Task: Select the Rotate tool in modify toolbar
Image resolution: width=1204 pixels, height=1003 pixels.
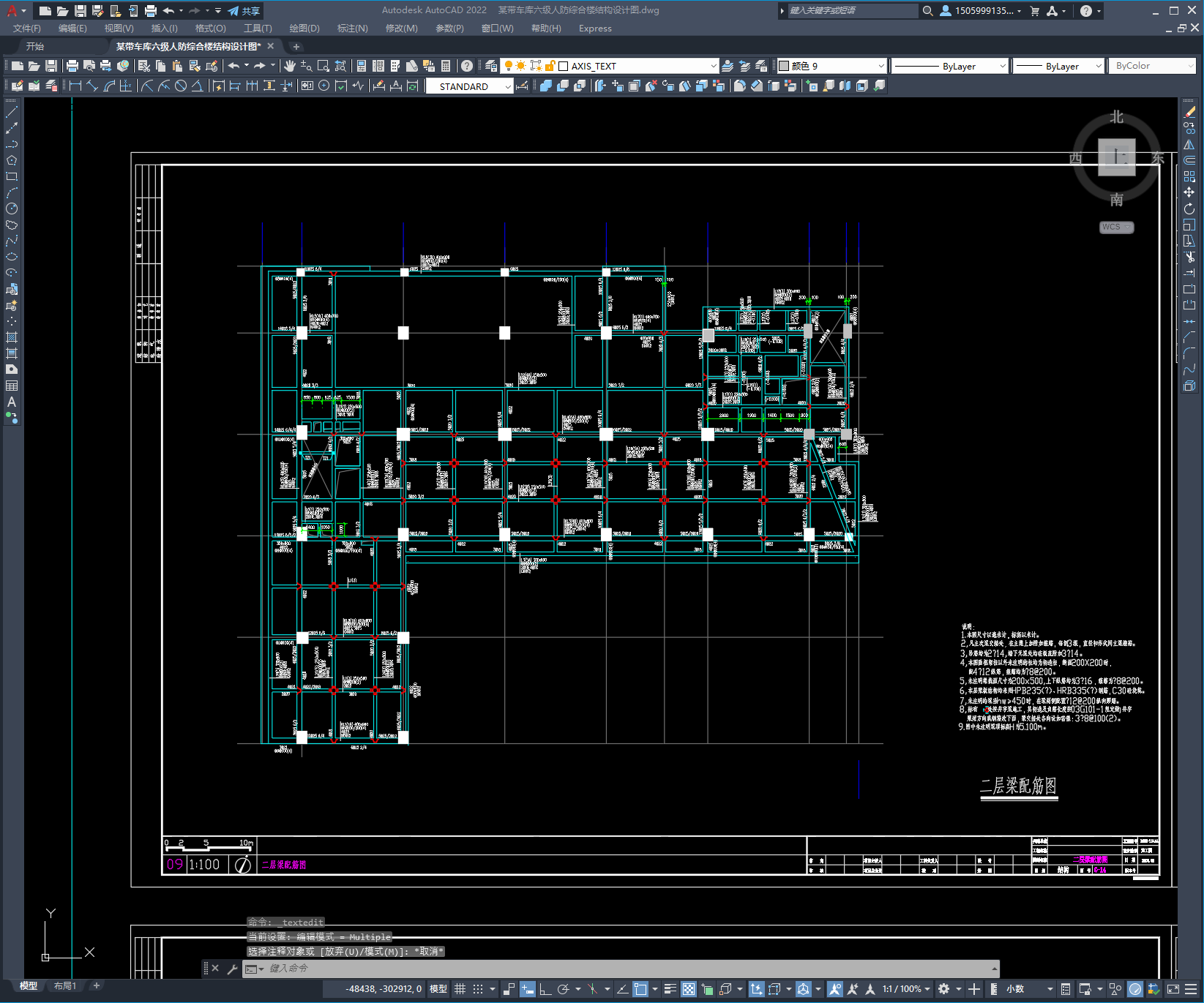Action: [1189, 209]
